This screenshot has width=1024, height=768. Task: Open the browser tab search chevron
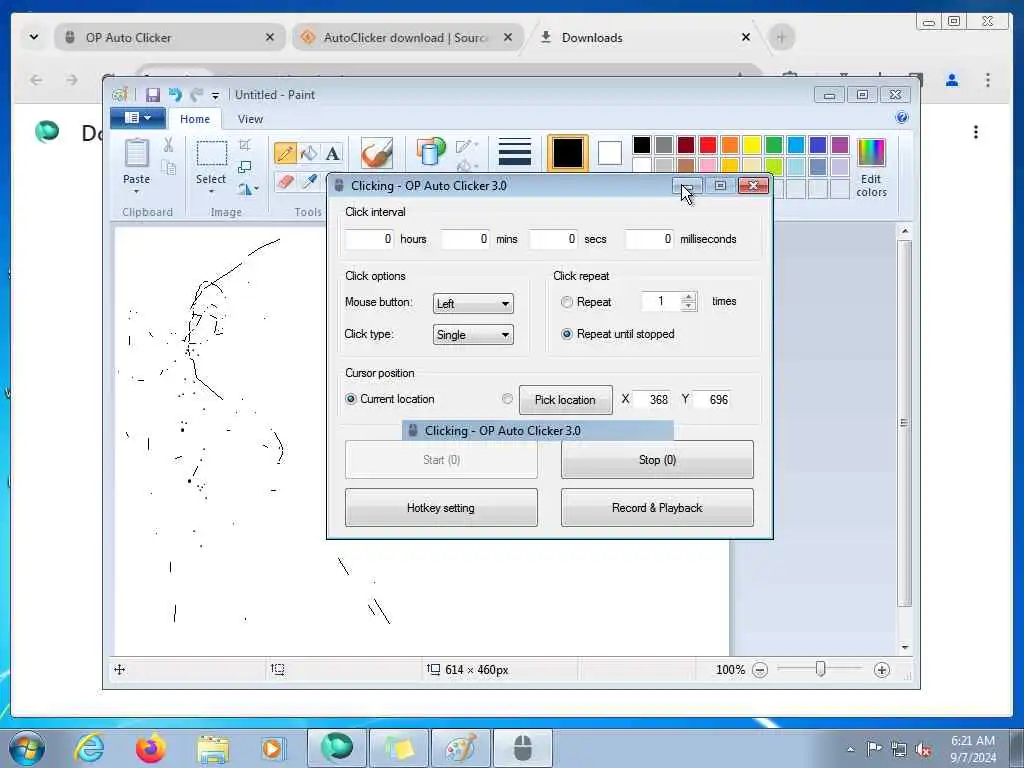tap(34, 37)
